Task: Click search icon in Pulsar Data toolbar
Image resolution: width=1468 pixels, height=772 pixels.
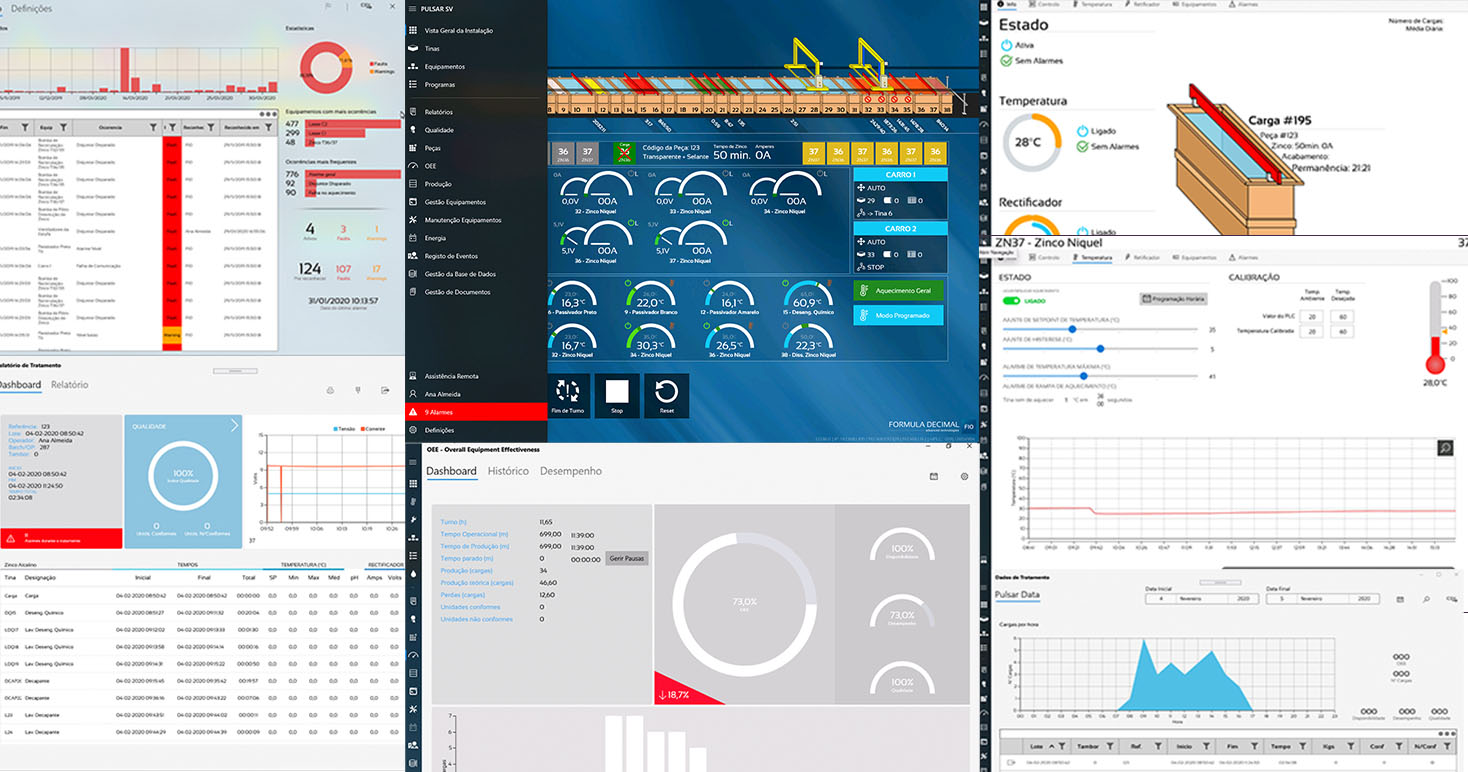Action: 1425,598
